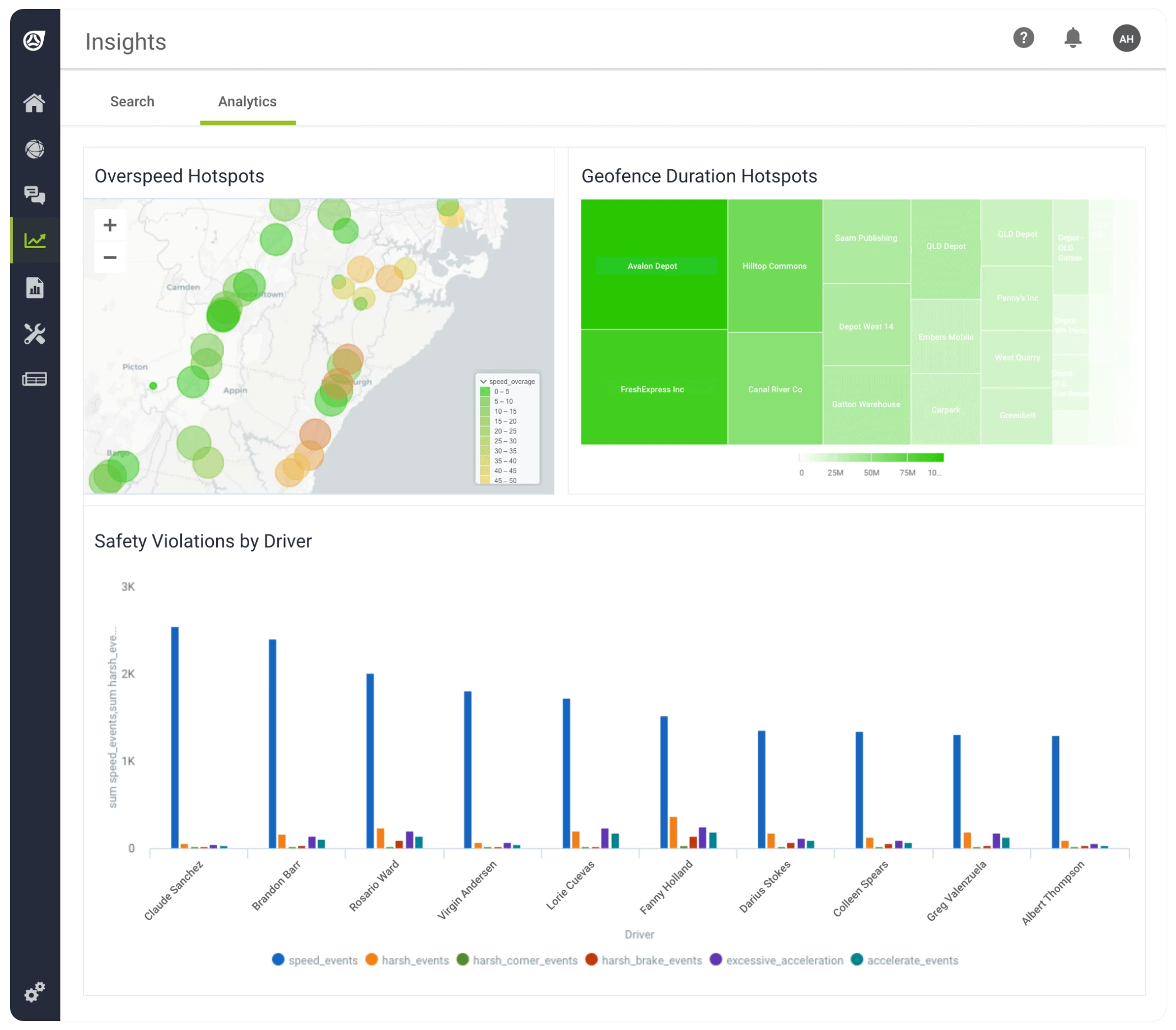
Task: Click the Carpark treemap tile
Action: tap(945, 409)
